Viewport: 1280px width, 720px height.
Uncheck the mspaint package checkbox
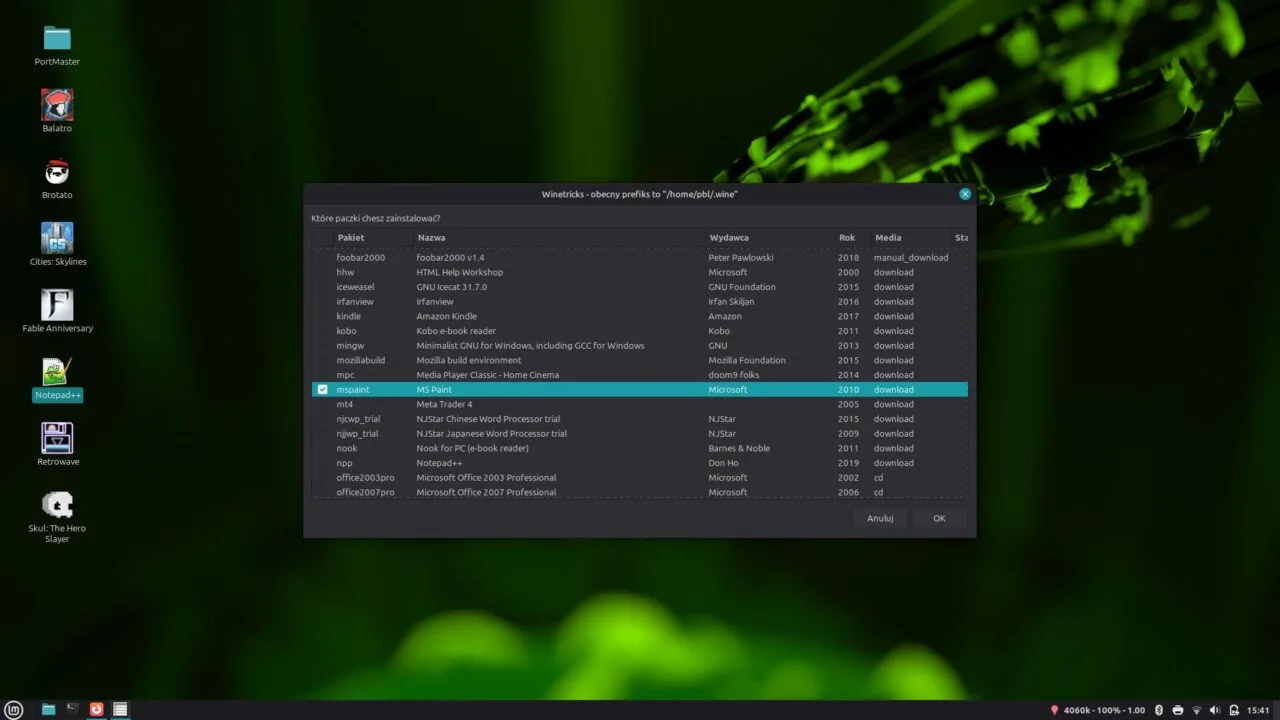(322, 390)
